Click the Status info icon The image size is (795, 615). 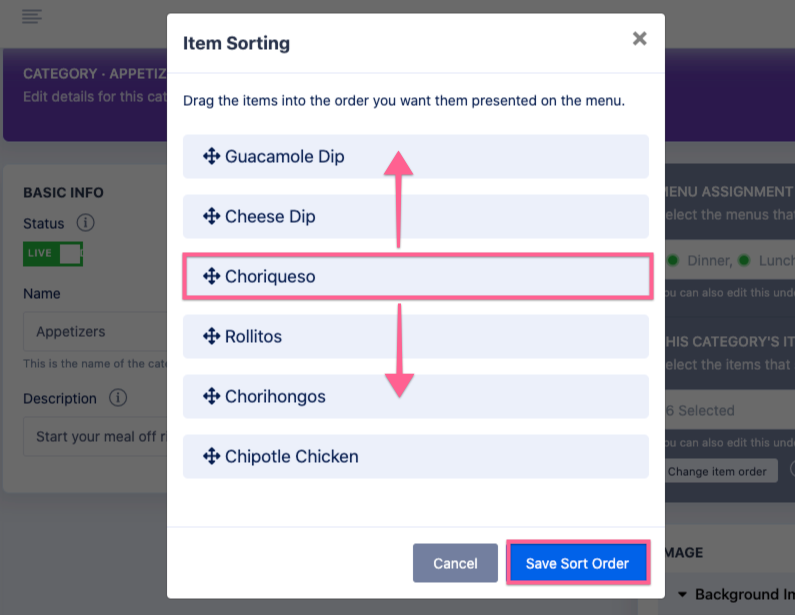(x=86, y=223)
